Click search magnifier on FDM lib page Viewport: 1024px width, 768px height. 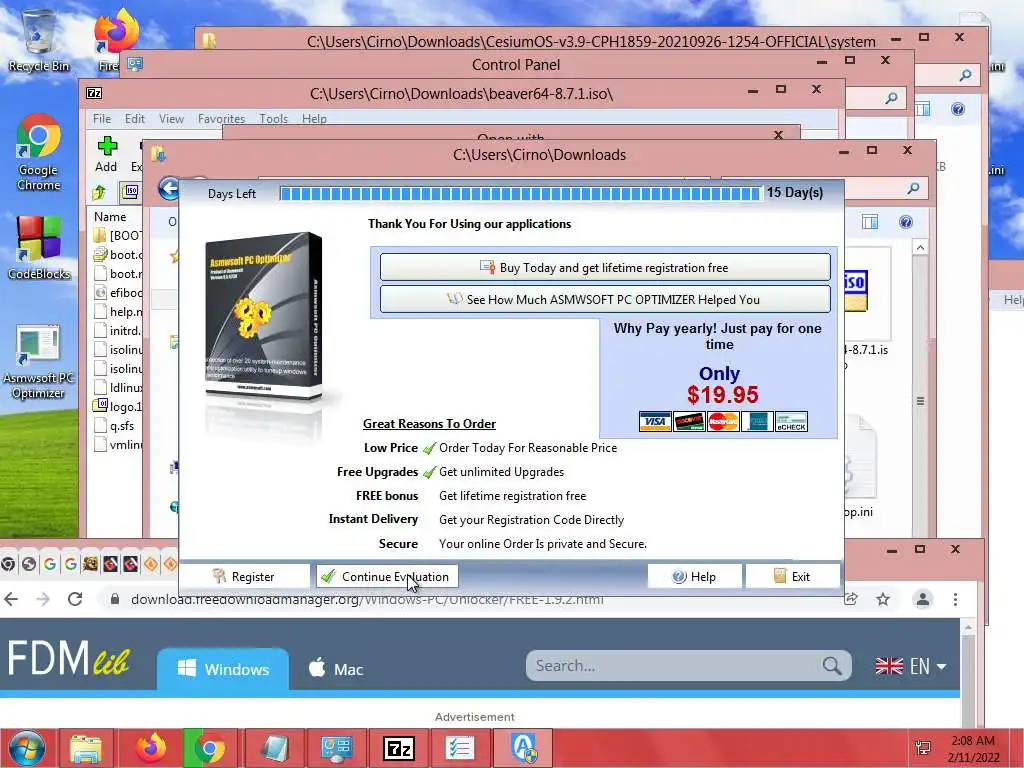tap(831, 665)
